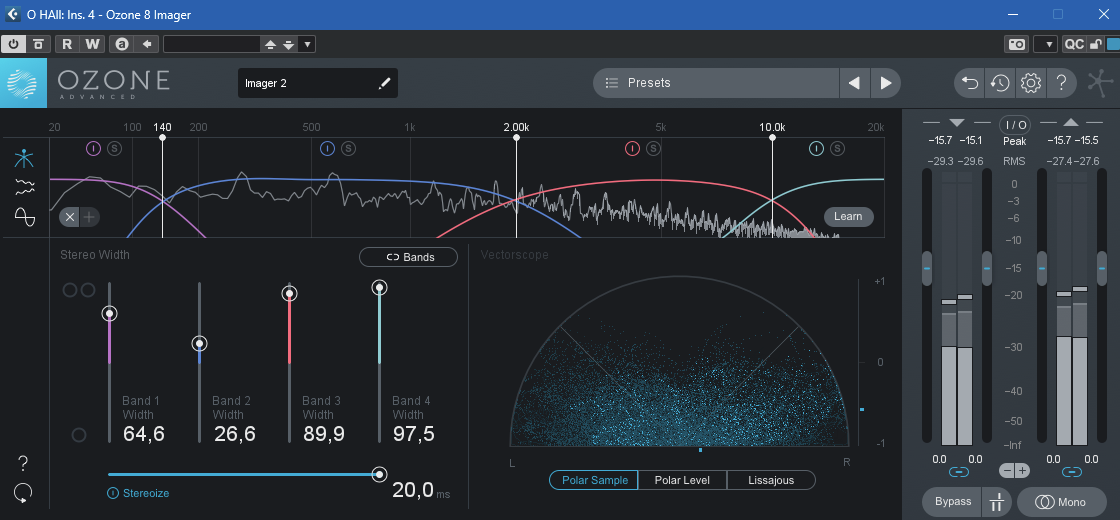Switch to Polar Sample tab

coord(594,480)
